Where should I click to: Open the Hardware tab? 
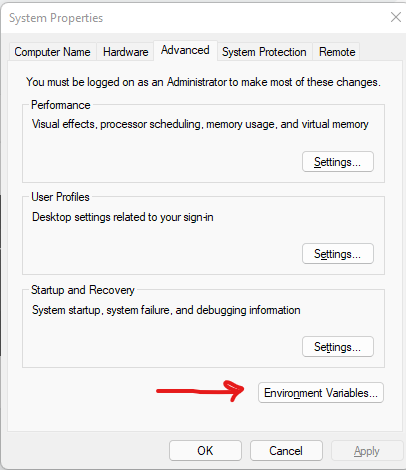125,52
